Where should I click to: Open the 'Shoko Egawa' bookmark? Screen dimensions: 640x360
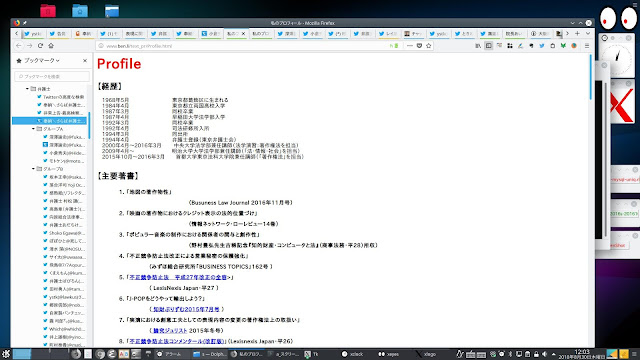coord(64,233)
